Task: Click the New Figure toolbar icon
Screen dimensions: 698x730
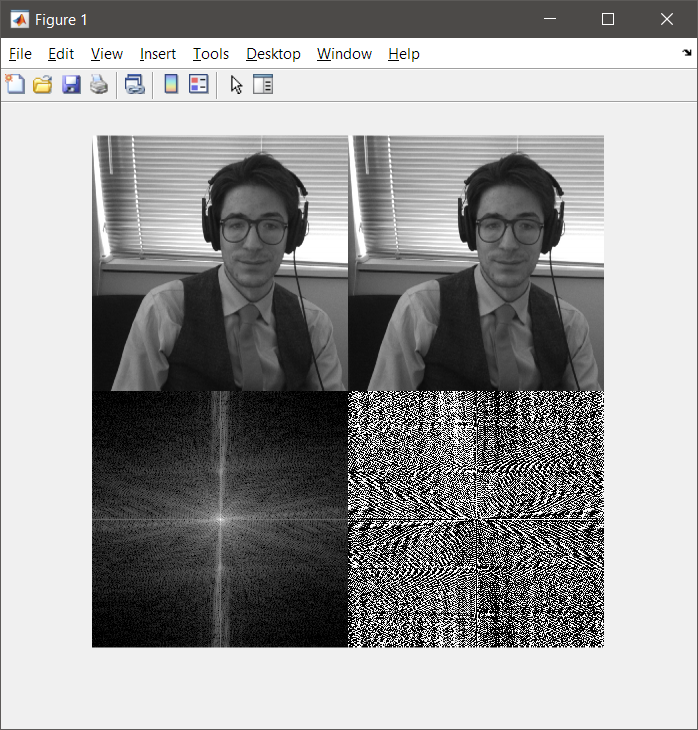Action: [15, 85]
